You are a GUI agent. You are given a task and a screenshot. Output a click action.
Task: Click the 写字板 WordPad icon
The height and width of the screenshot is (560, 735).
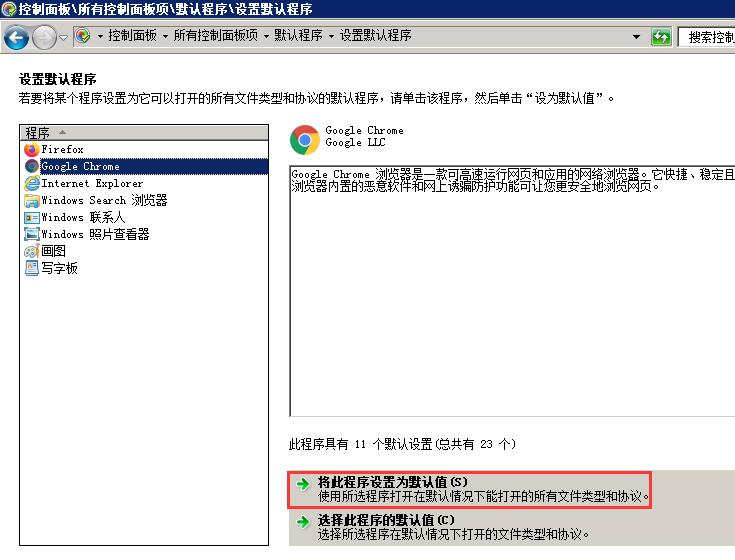pos(31,268)
